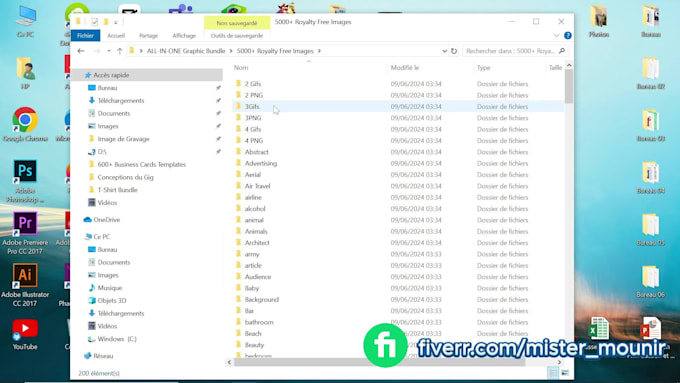Sort by Taille column header

(555, 68)
